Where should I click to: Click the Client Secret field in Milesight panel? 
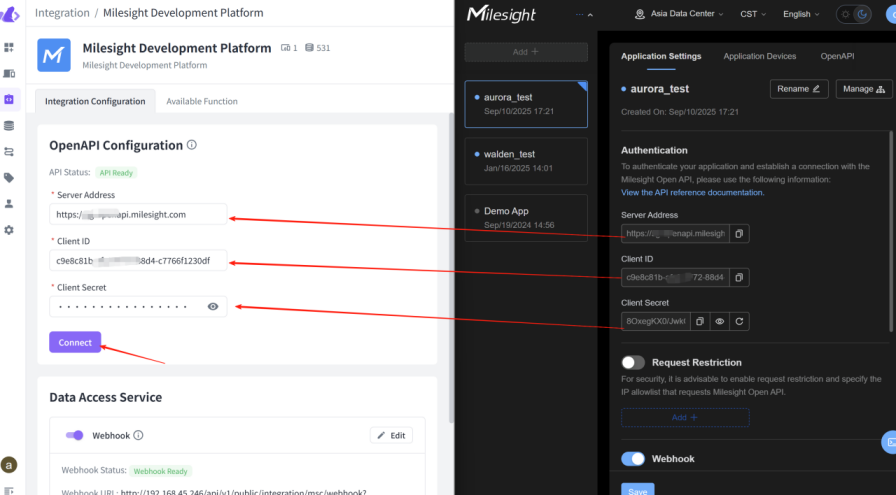[655, 322]
